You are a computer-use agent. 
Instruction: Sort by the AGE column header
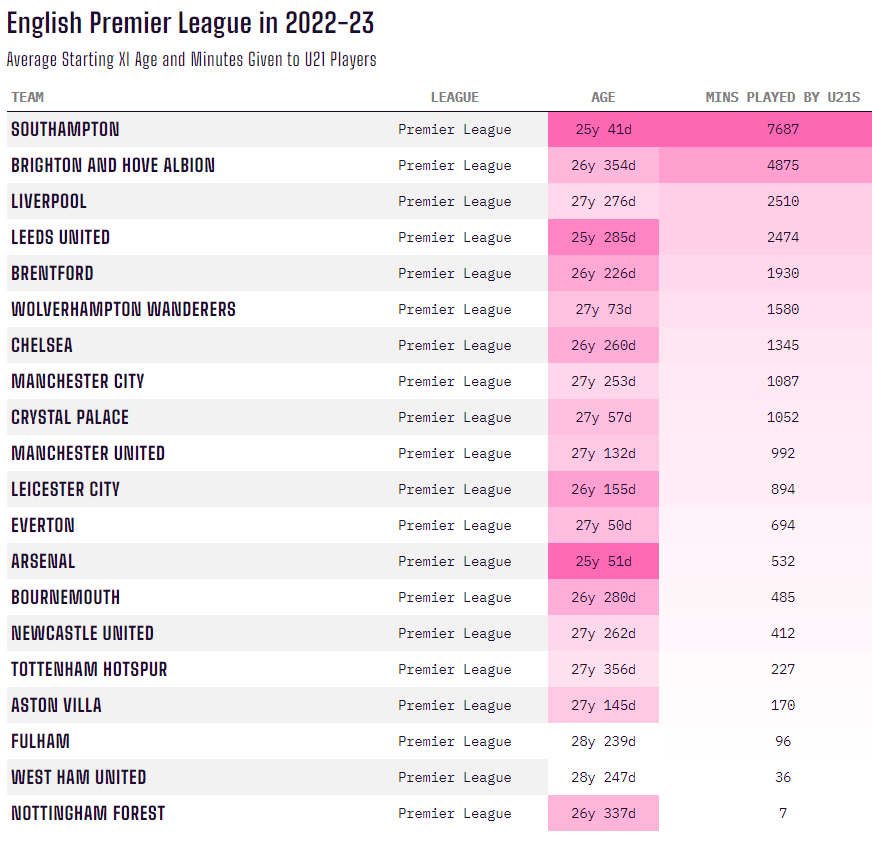(x=603, y=97)
